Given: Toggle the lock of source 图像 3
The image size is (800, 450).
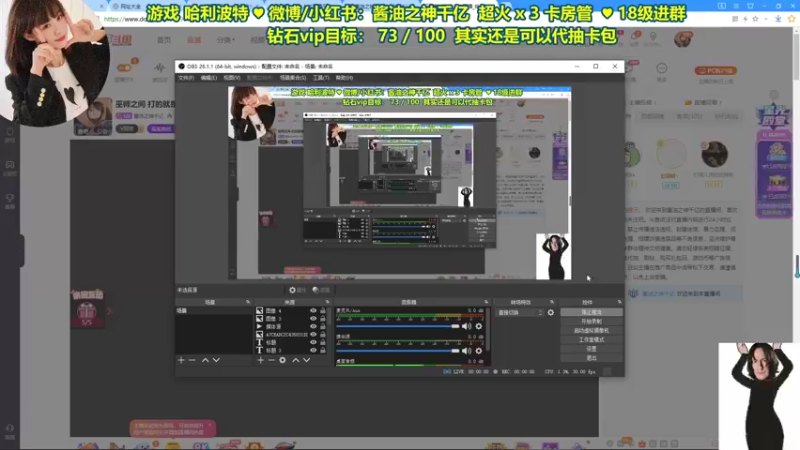Looking at the screenshot, I should (x=322, y=318).
